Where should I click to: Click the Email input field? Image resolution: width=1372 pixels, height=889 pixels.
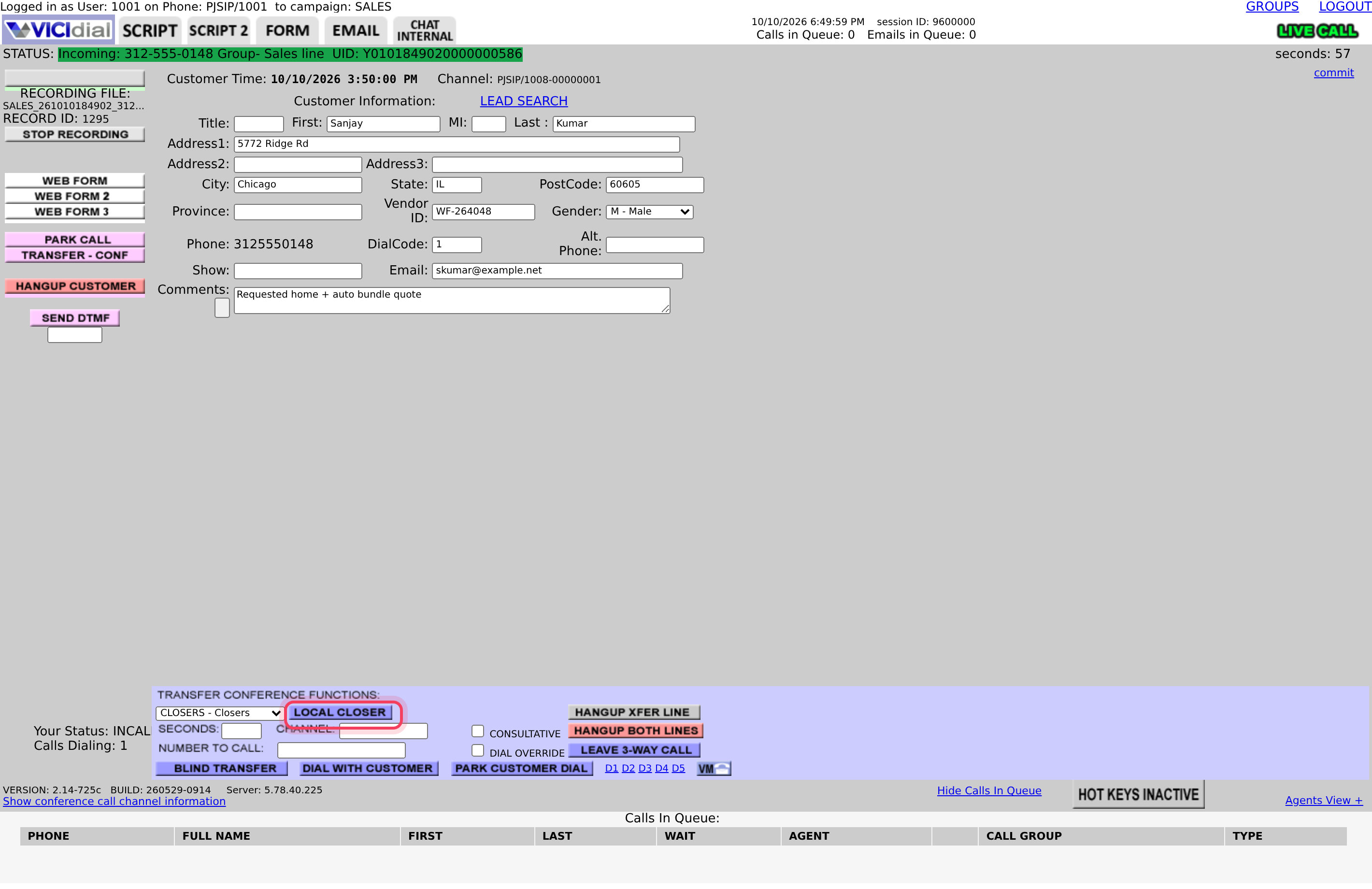coord(557,271)
